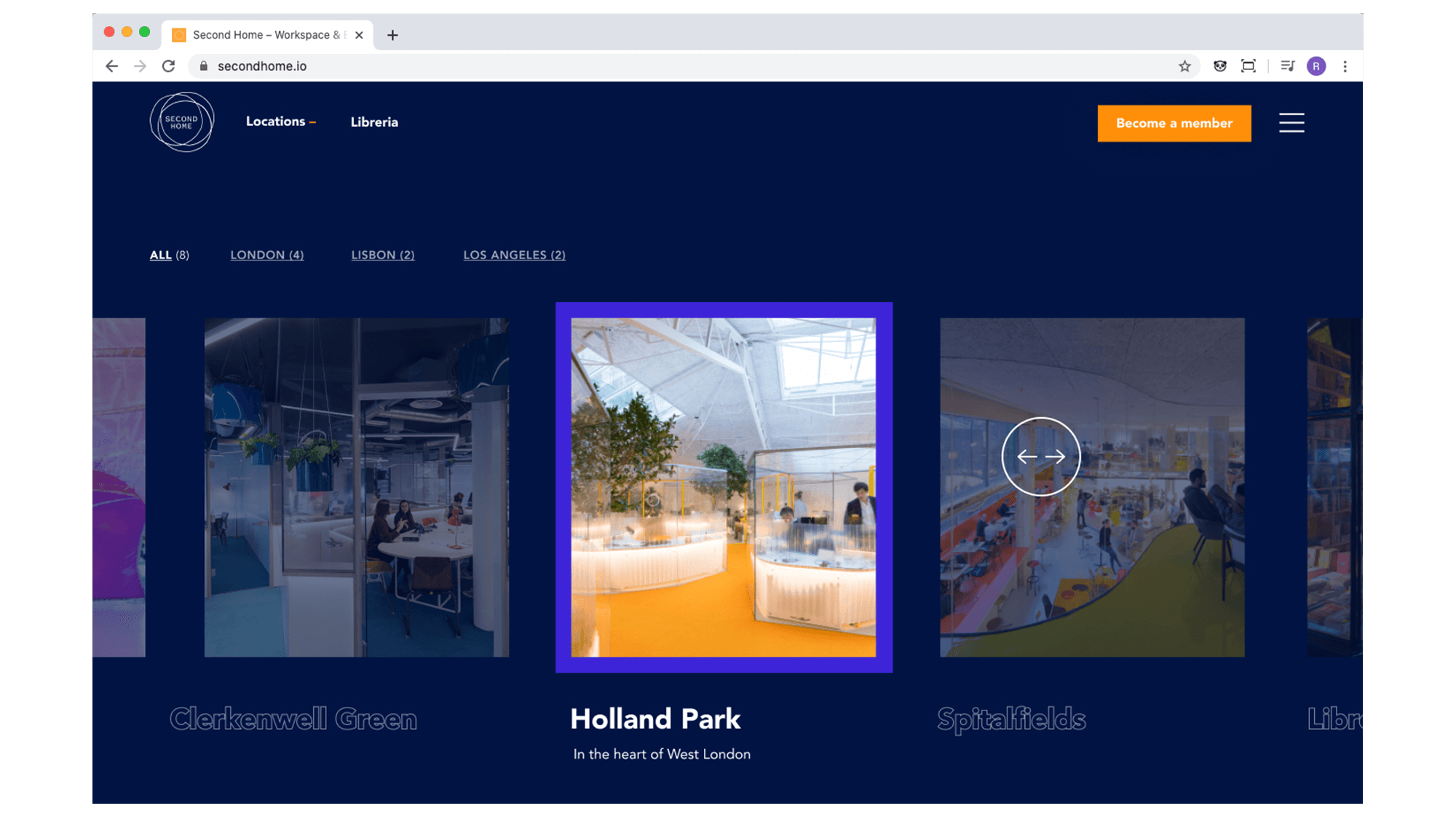
Task: Select the Clerkenwell Green image thumbnail
Action: 356,487
